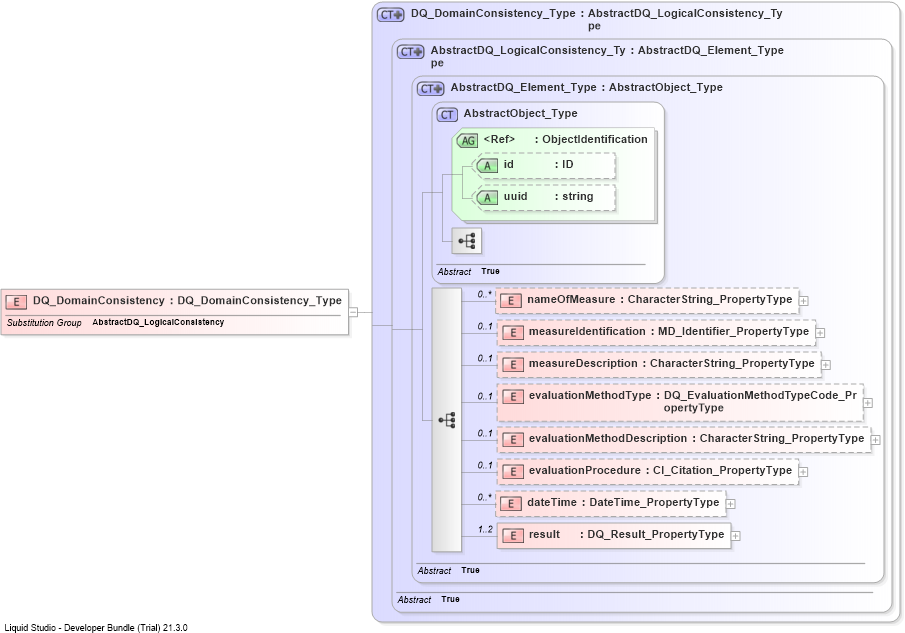905x633 pixels.
Task: Click the E icon of measureDescription
Action: pyautogui.click(x=513, y=365)
